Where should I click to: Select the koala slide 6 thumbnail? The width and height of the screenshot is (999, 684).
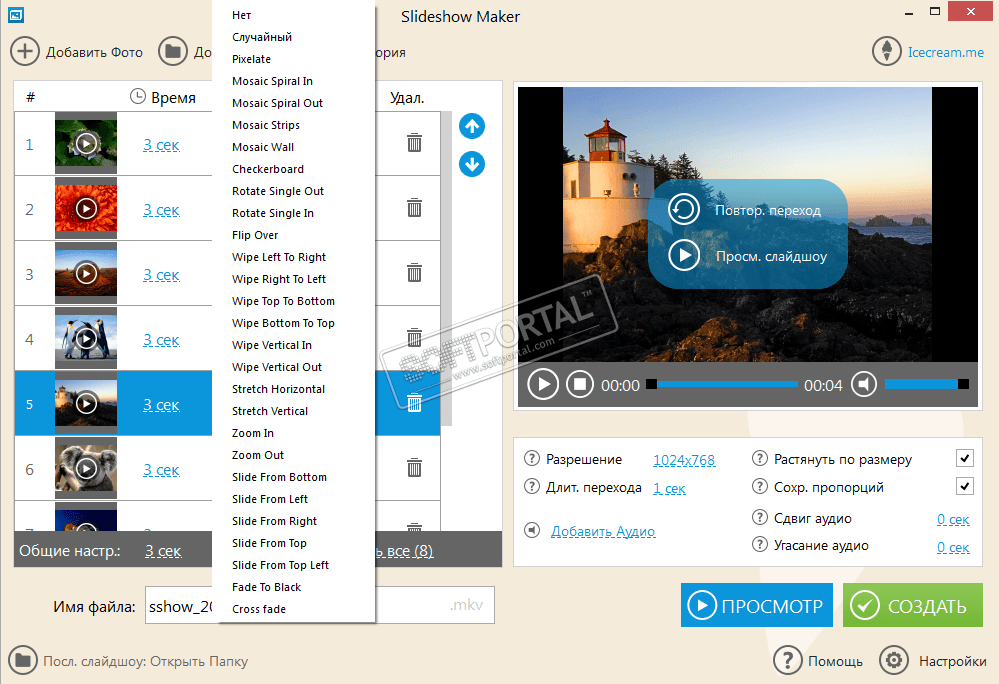point(86,468)
